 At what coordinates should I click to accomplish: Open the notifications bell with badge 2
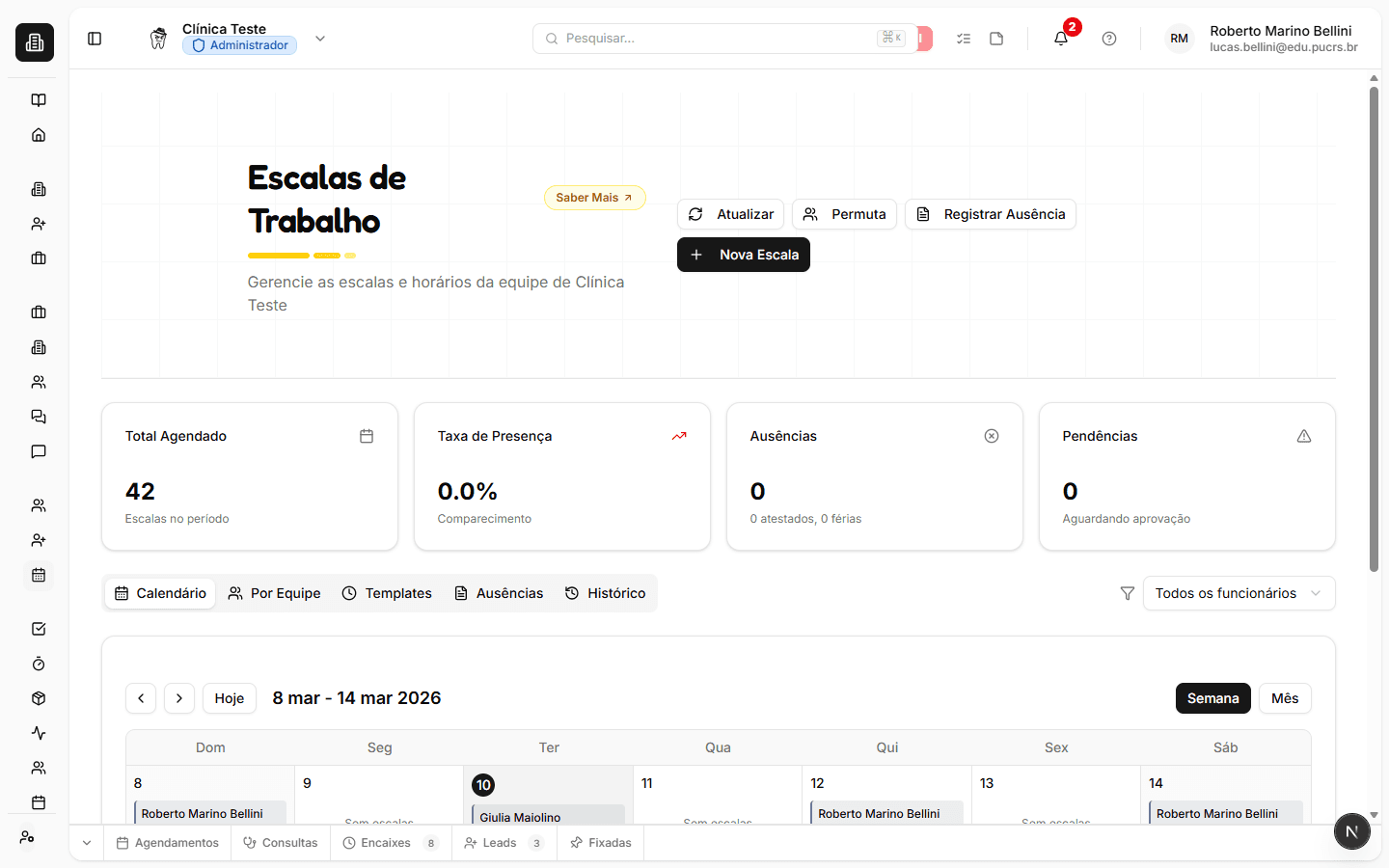1060,39
